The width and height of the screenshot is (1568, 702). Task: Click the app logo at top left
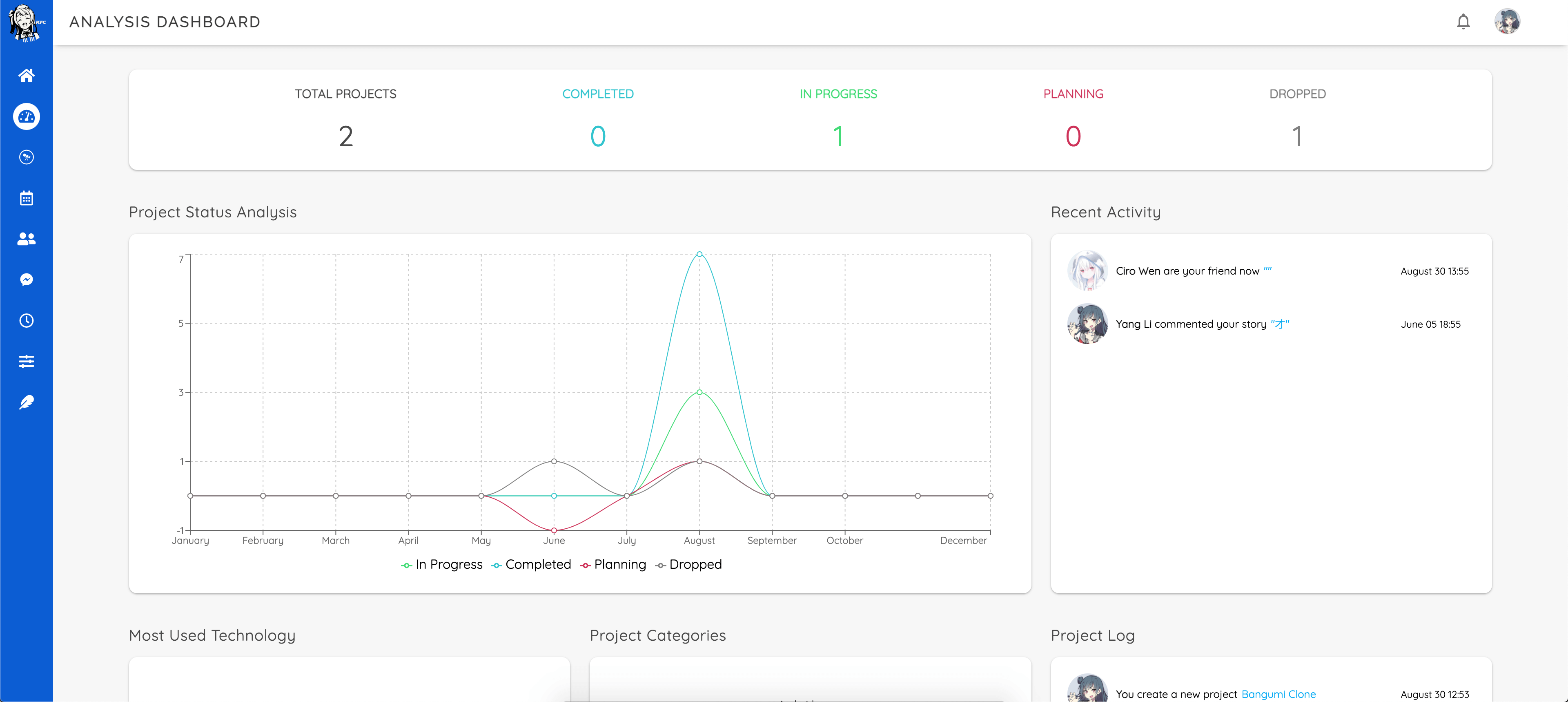[x=26, y=22]
